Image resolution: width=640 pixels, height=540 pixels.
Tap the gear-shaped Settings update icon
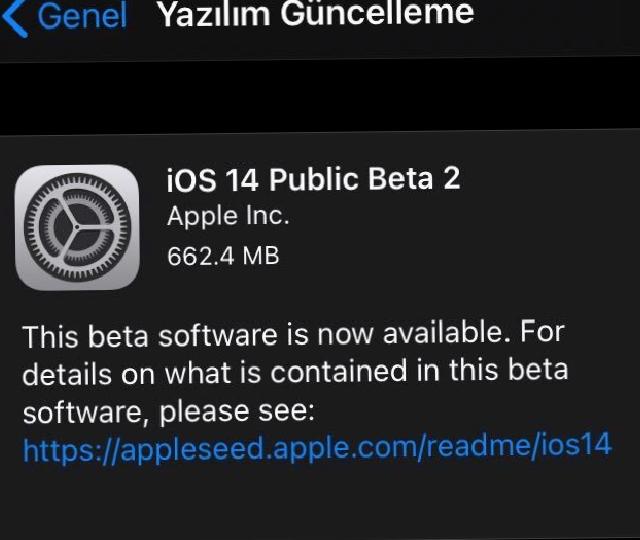(77, 227)
